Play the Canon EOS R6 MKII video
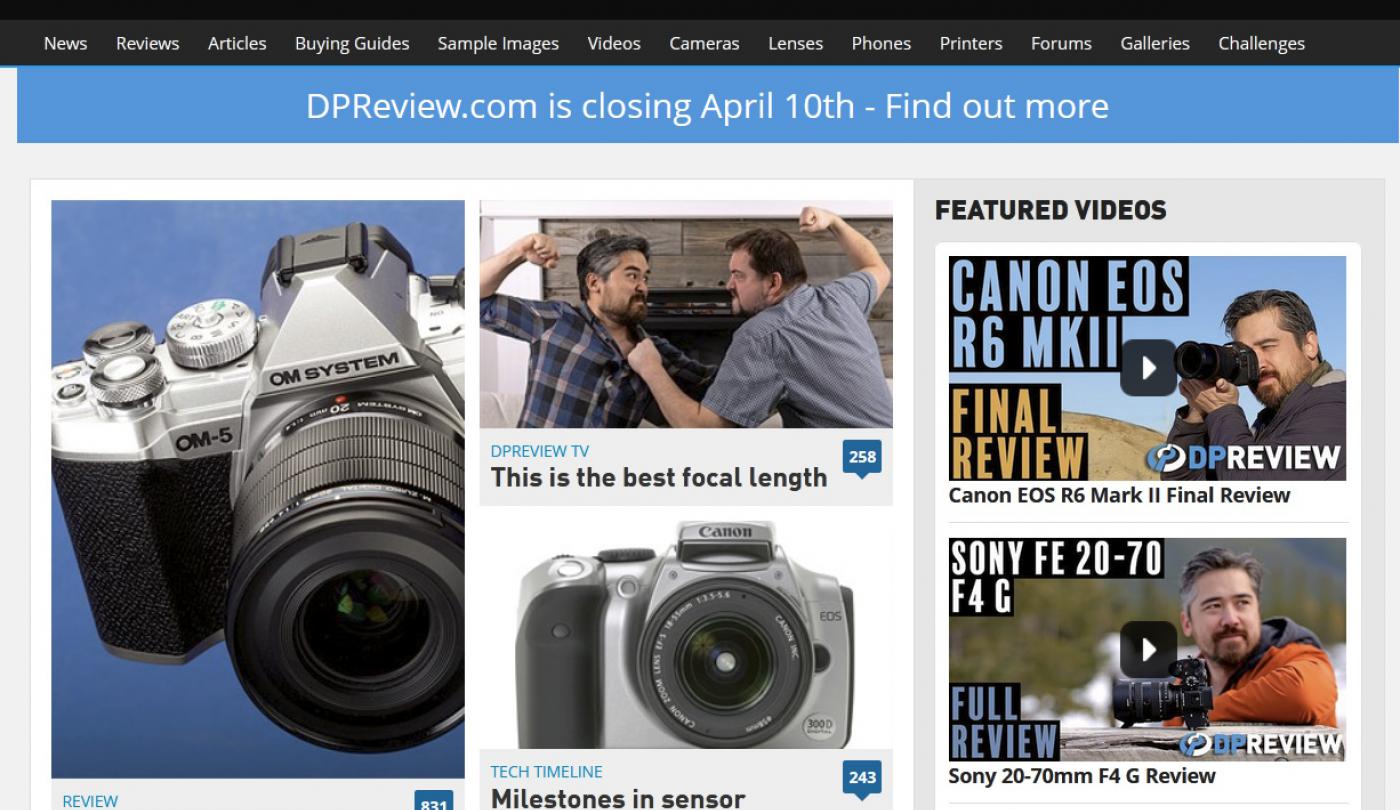The width and height of the screenshot is (1400, 810). tap(1147, 368)
